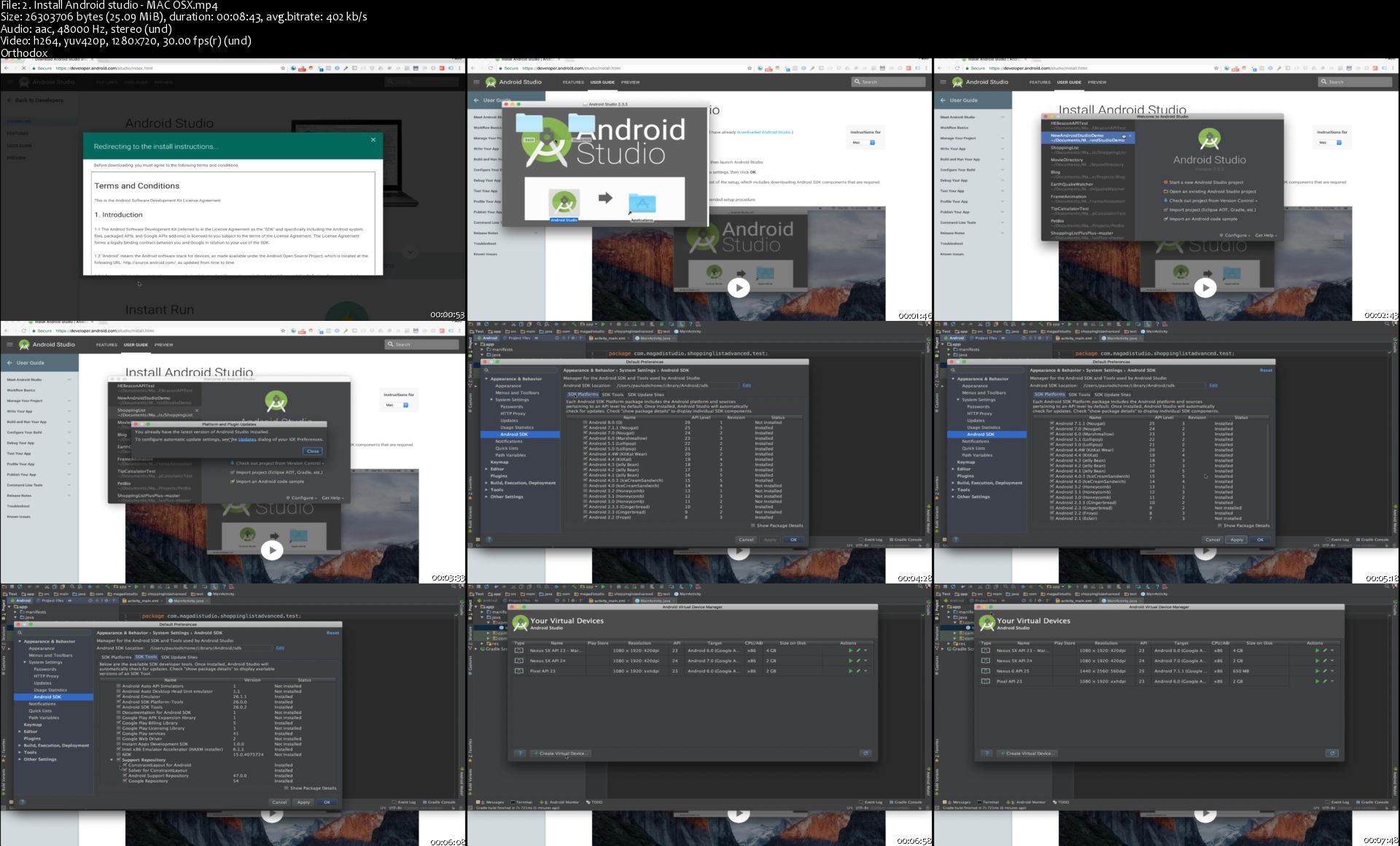This screenshot has width=1400, height=846.
Task: Open actions dropdown arrow for Nexus 6 API 25
Action: coord(1332,671)
